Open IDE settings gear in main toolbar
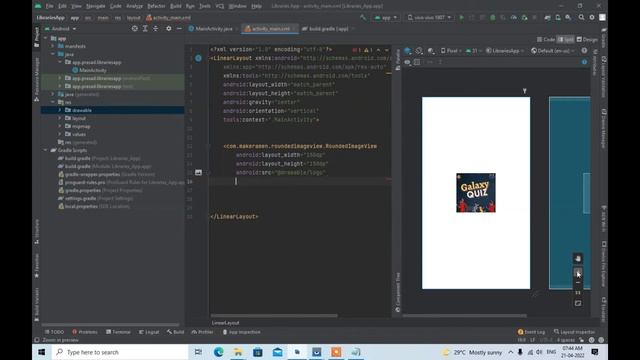The width and height of the screenshot is (640, 360). (592, 18)
